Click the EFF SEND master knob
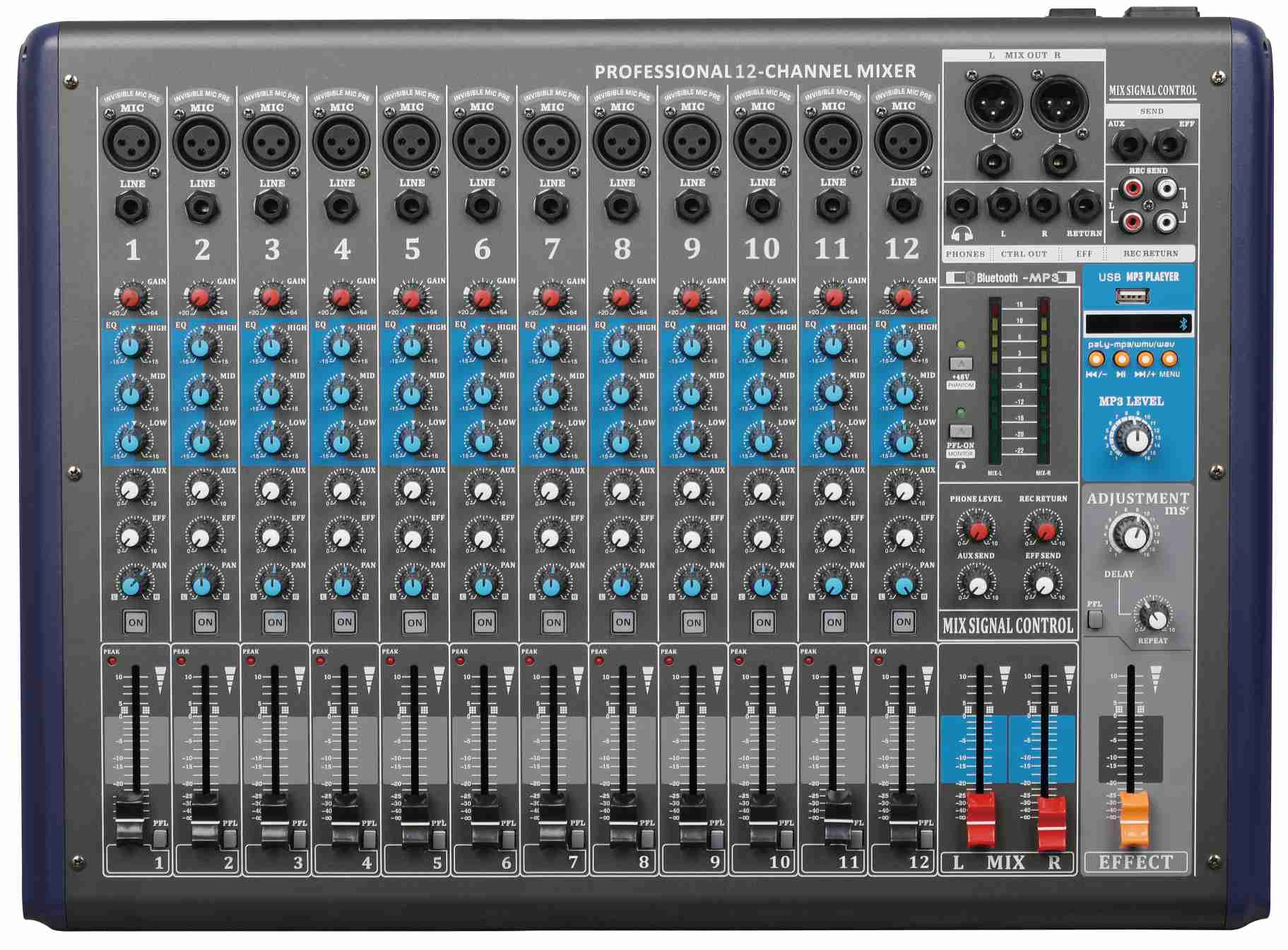Viewport: 1288px width, 950px height. point(1044,584)
